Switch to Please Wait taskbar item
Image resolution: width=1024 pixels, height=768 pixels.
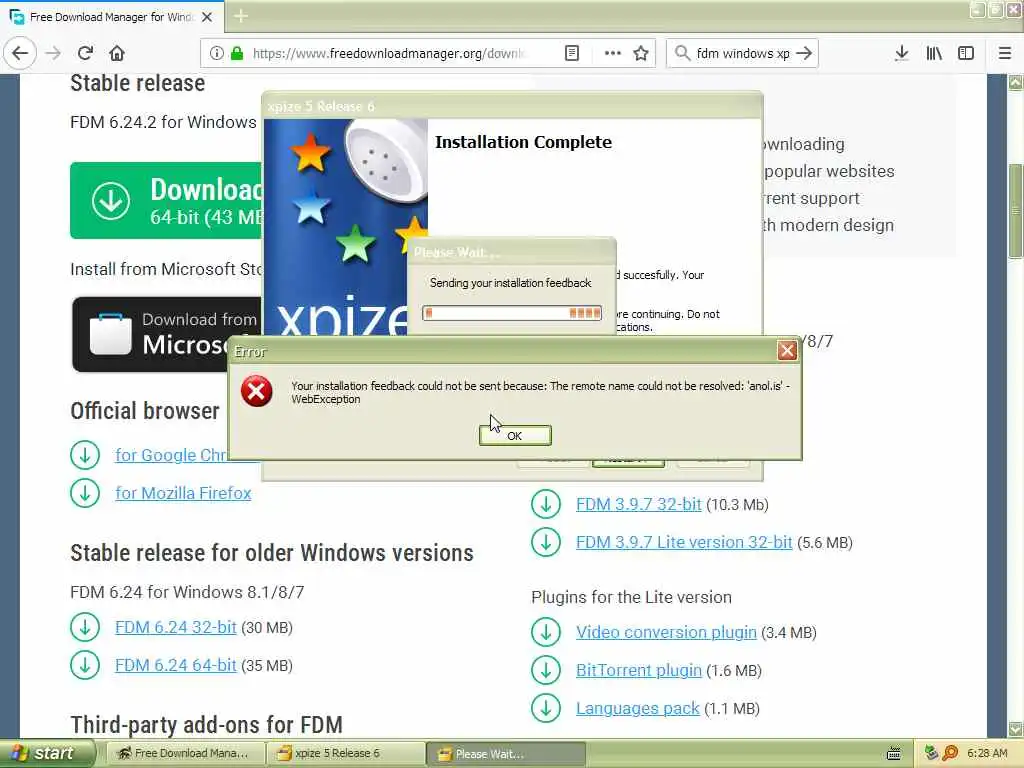point(506,754)
